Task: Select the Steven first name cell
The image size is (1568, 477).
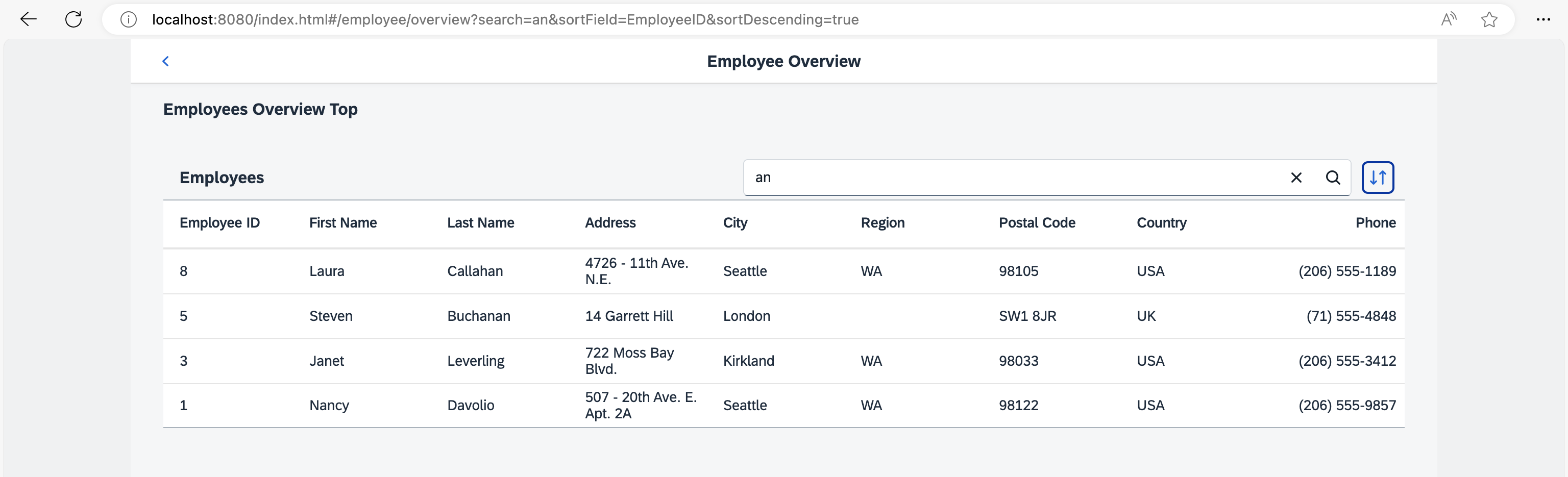Action: coord(331,316)
